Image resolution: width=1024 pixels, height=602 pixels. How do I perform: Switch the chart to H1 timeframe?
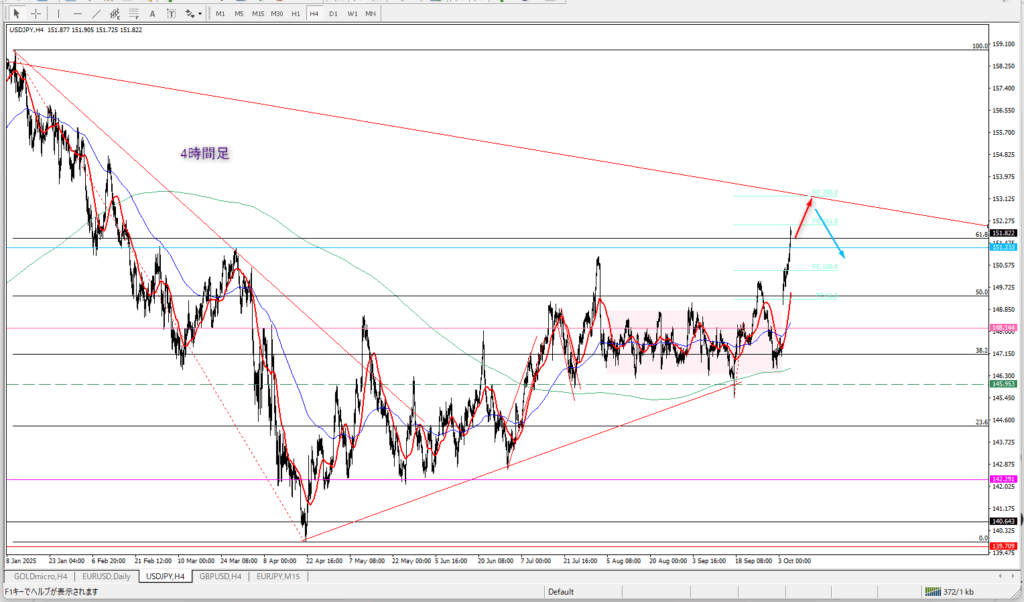point(296,13)
